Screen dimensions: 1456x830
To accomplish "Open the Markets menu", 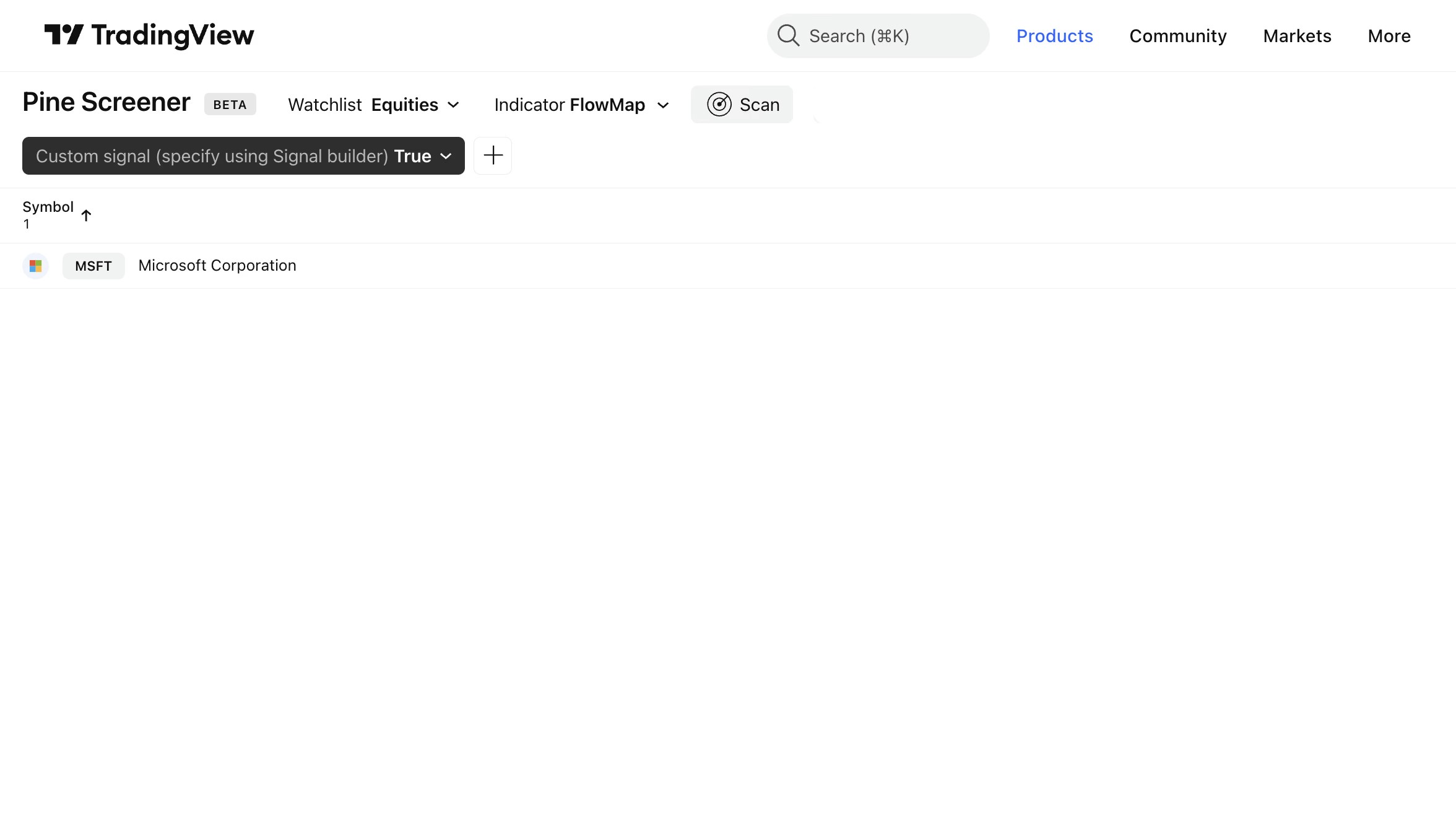I will 1297,36.
